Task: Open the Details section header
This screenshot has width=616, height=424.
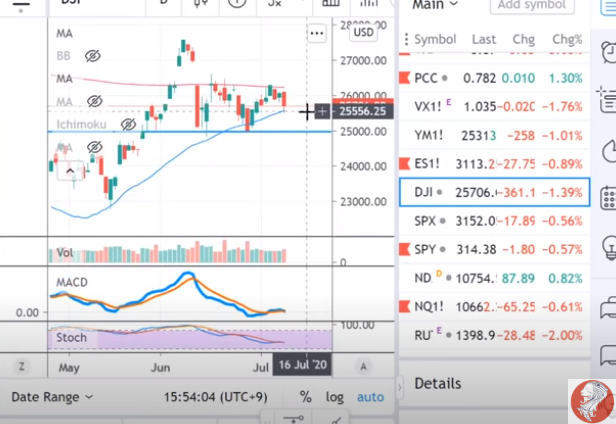Action: 438,383
